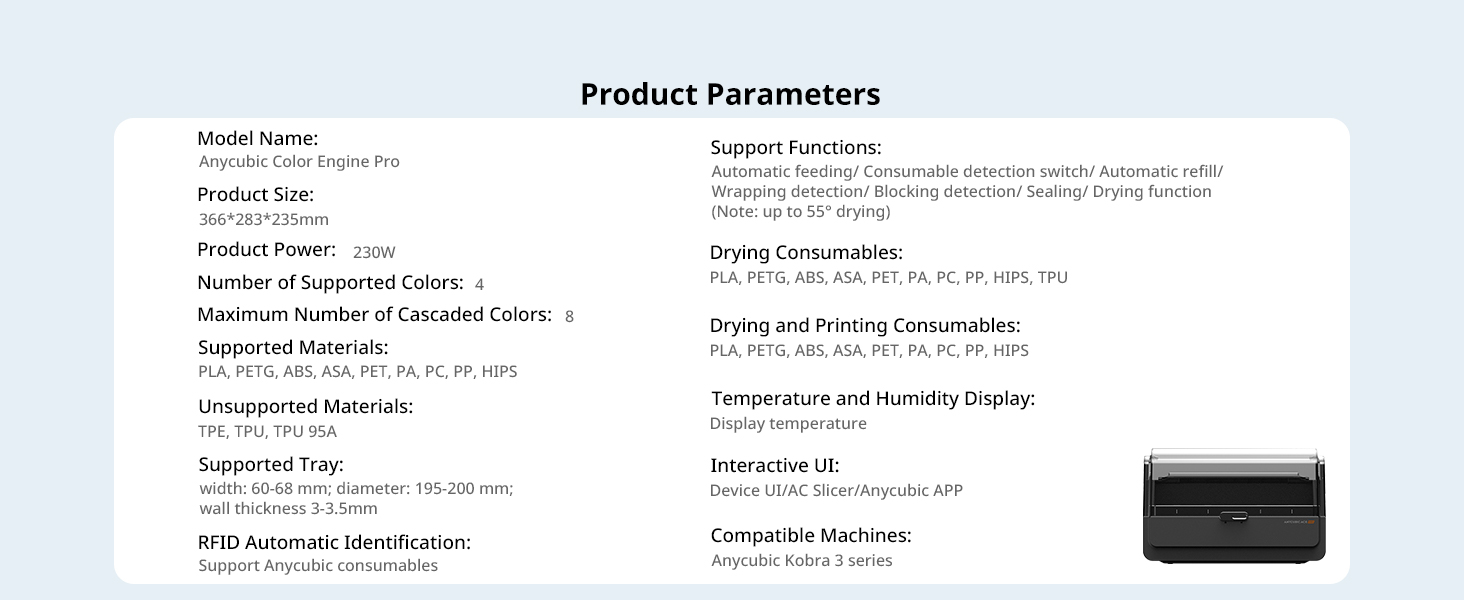Select the Model Name label
Image resolution: width=1464 pixels, height=600 pixels.
(258, 139)
